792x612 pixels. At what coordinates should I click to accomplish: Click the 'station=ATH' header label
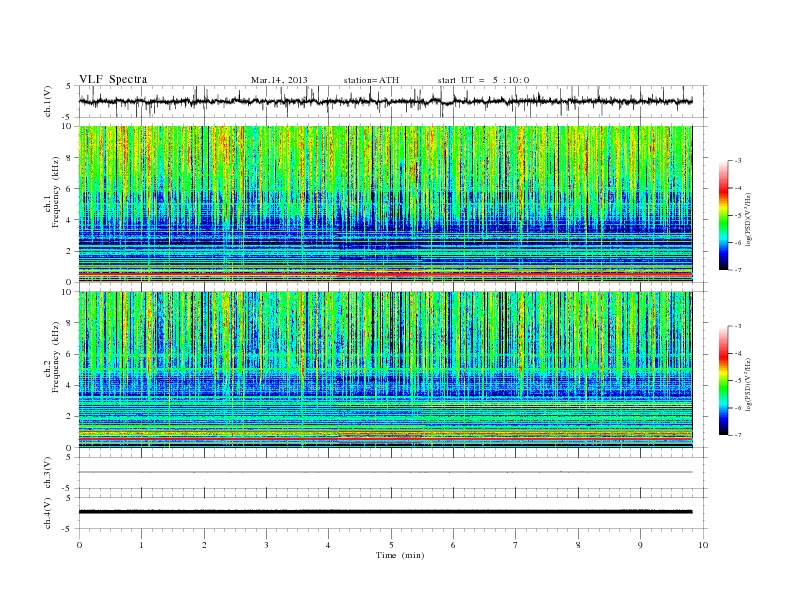coord(371,80)
